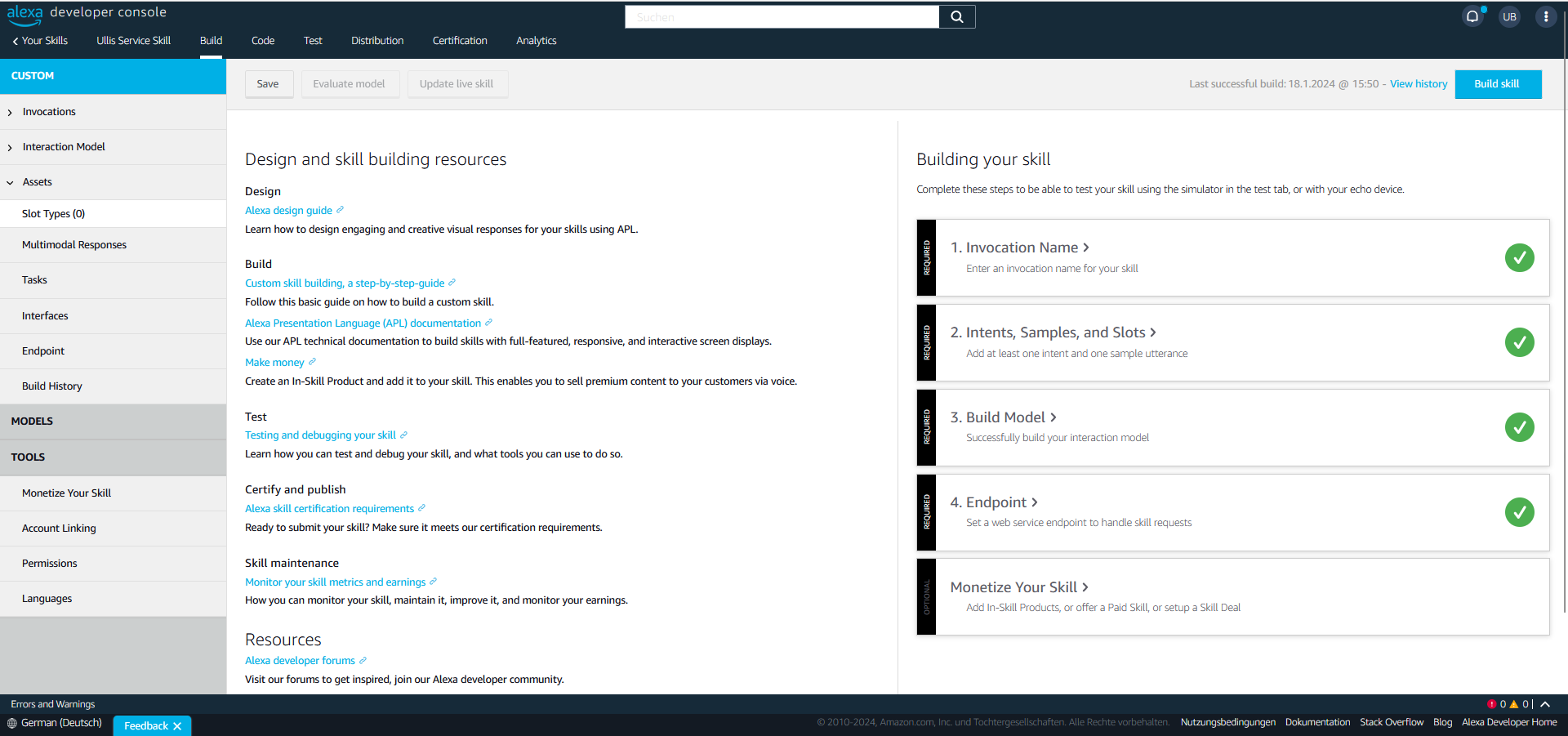The image size is (1568, 736).
Task: Select Languages in sidebar
Action: click(x=113, y=599)
